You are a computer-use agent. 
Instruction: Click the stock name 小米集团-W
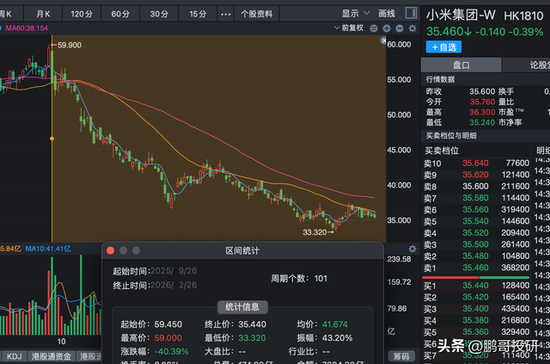point(461,15)
